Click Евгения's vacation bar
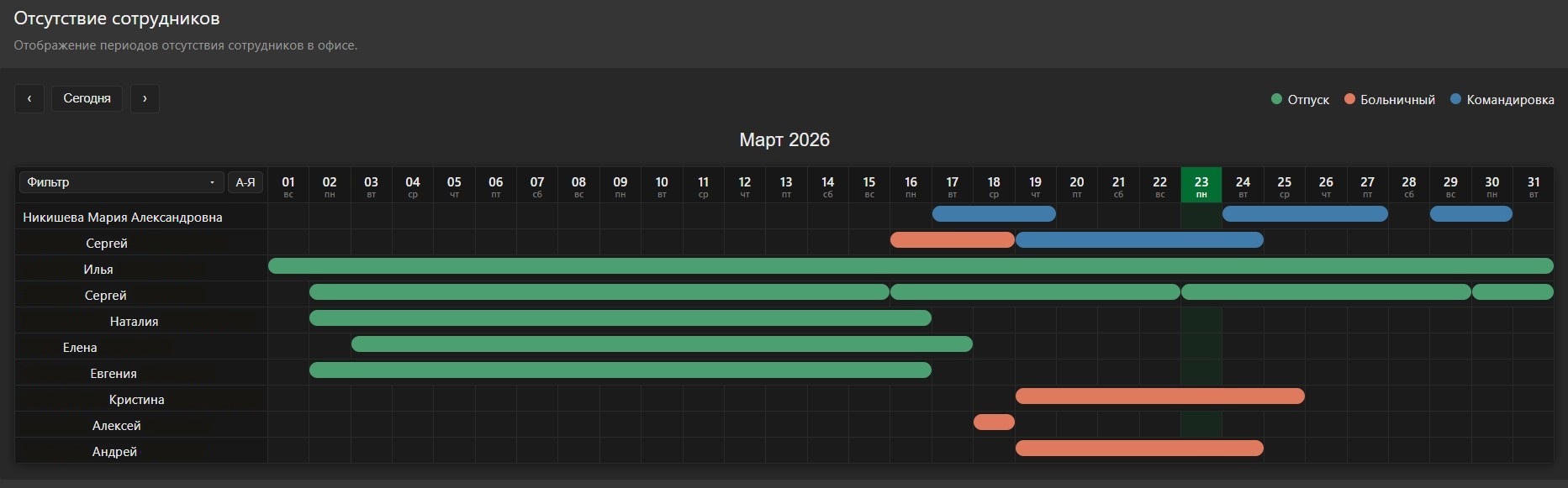 pyautogui.click(x=620, y=370)
